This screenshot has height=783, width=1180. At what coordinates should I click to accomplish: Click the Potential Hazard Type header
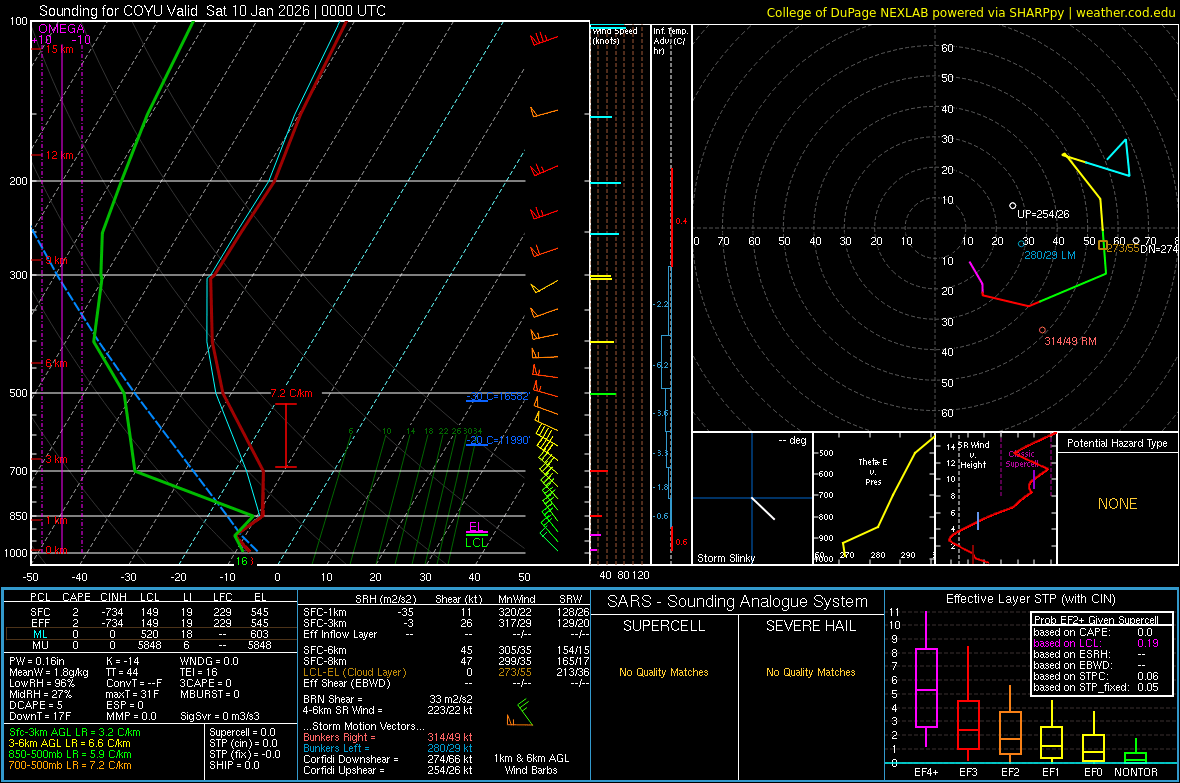1117,443
